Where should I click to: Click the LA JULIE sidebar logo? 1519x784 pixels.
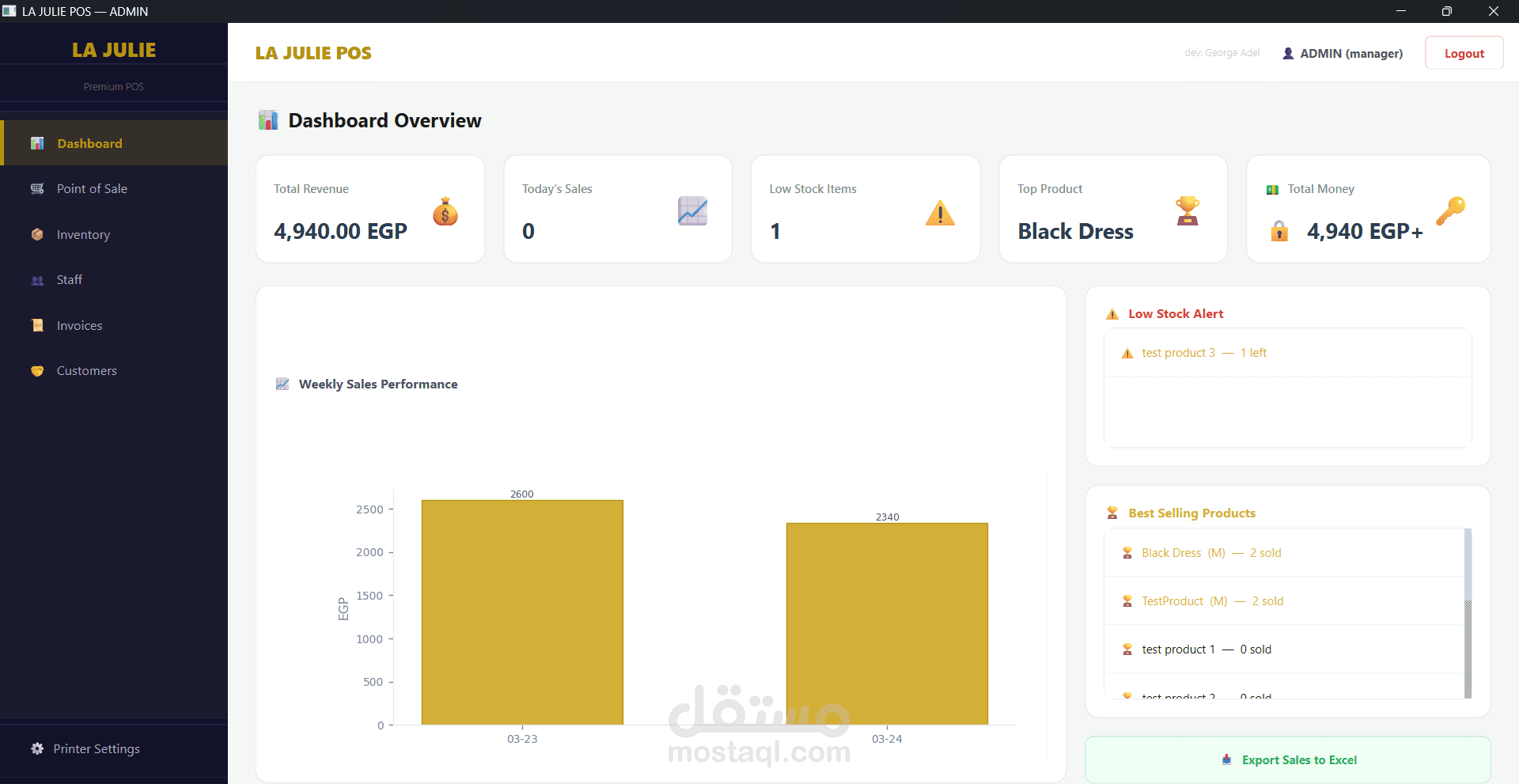tap(114, 50)
